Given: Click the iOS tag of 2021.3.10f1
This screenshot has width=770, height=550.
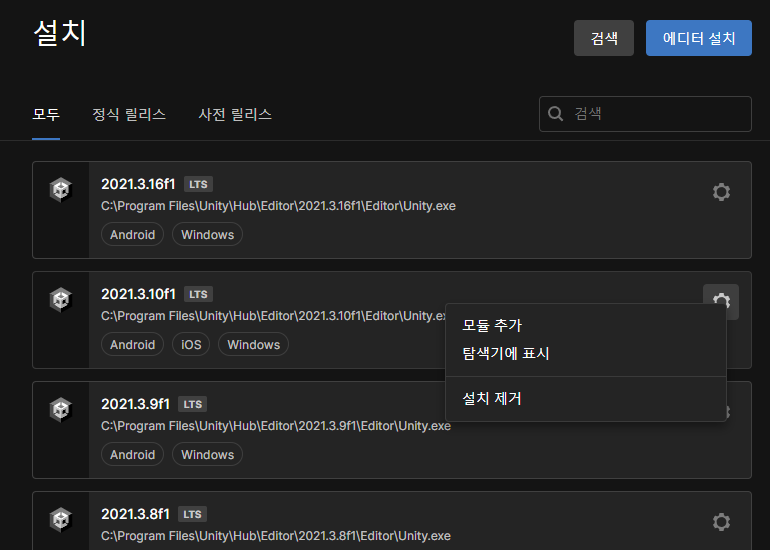Looking at the screenshot, I should pyautogui.click(x=191, y=345).
